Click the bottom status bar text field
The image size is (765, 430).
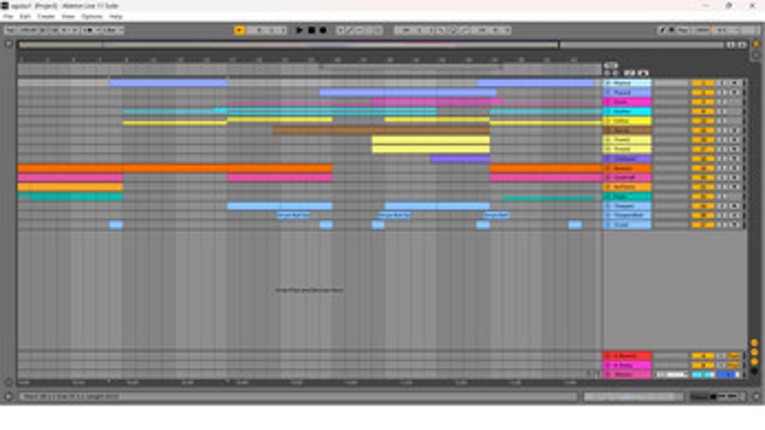pyautogui.click(x=299, y=396)
